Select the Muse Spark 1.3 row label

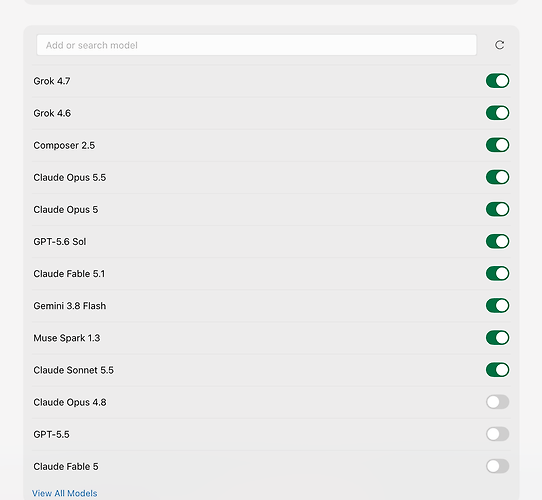(67, 338)
